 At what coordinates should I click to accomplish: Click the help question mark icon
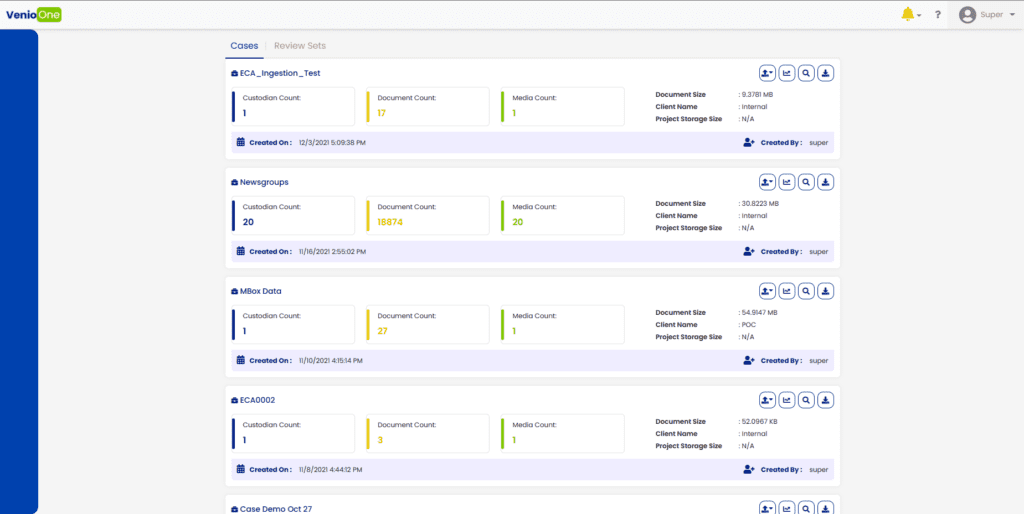pyautogui.click(x=938, y=15)
